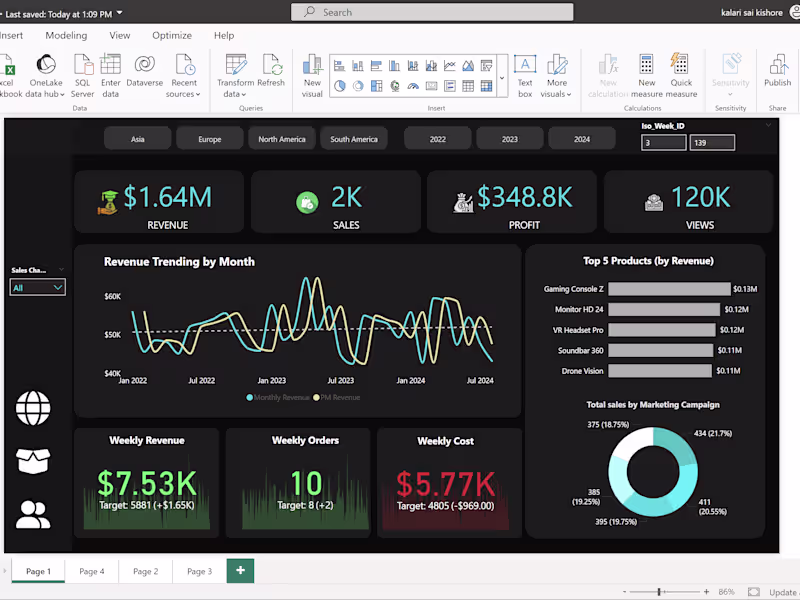
Task: Click the people customers icon
Action: [33, 514]
